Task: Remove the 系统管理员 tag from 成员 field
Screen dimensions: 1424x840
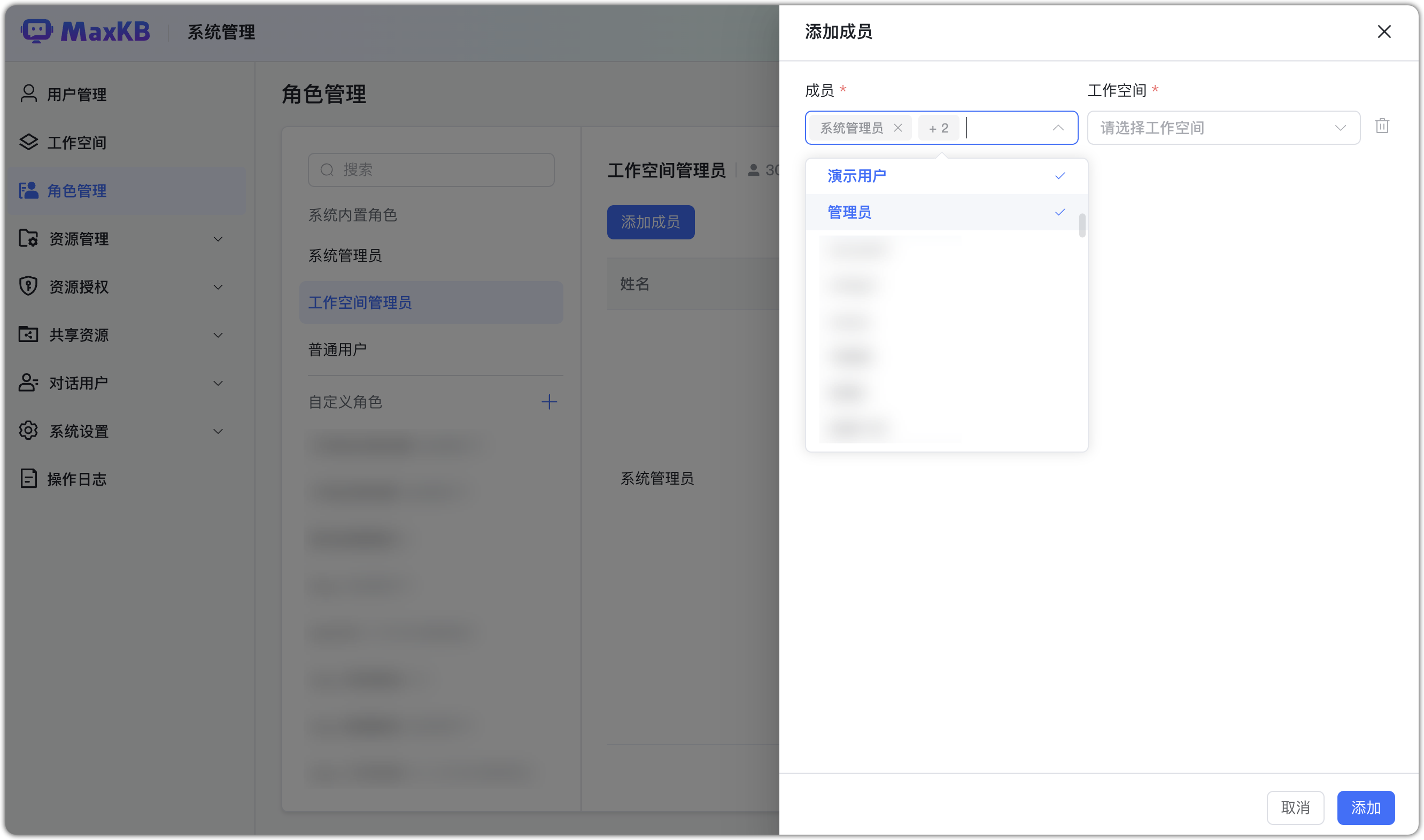Action: pos(897,127)
